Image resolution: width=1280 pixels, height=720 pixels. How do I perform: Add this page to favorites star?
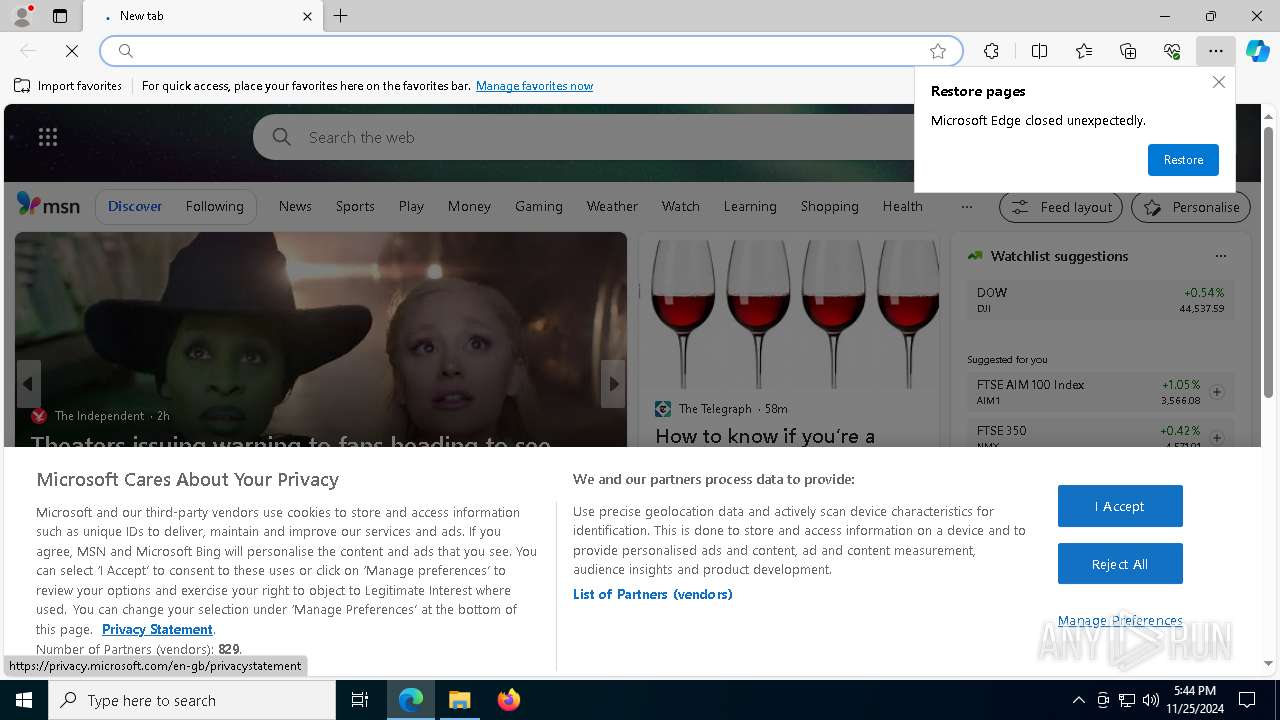coord(938,51)
